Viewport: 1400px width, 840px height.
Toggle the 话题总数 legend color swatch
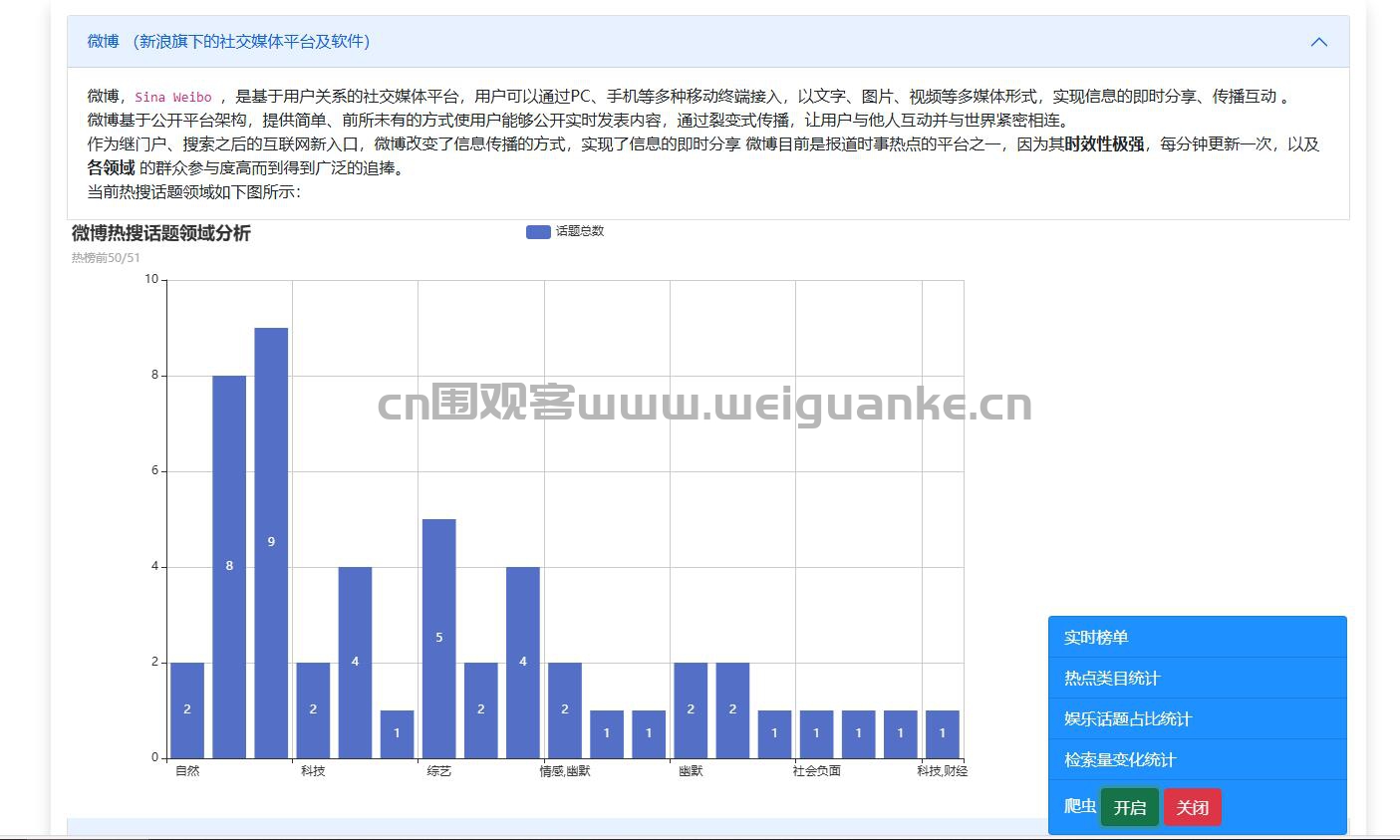tap(538, 231)
